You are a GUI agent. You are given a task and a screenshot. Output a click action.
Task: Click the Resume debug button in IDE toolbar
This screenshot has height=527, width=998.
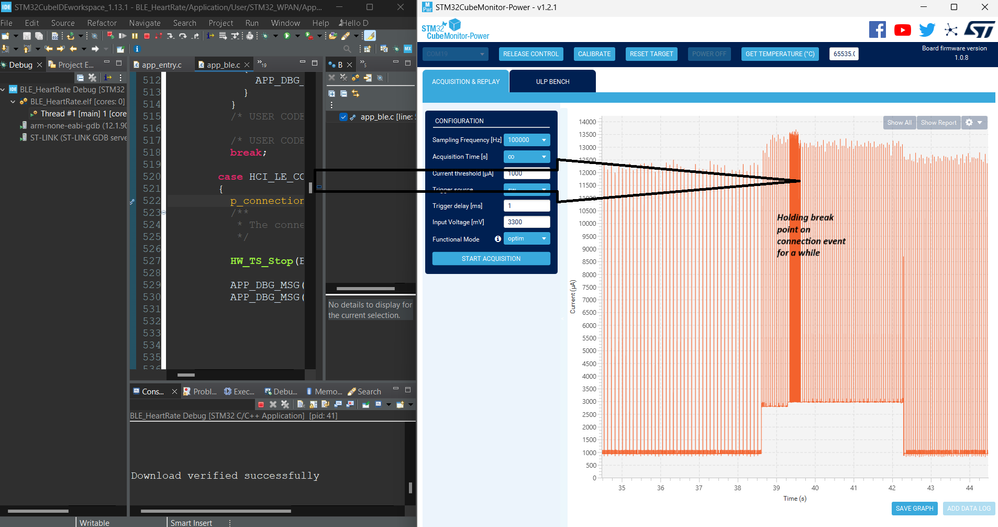(x=122, y=36)
